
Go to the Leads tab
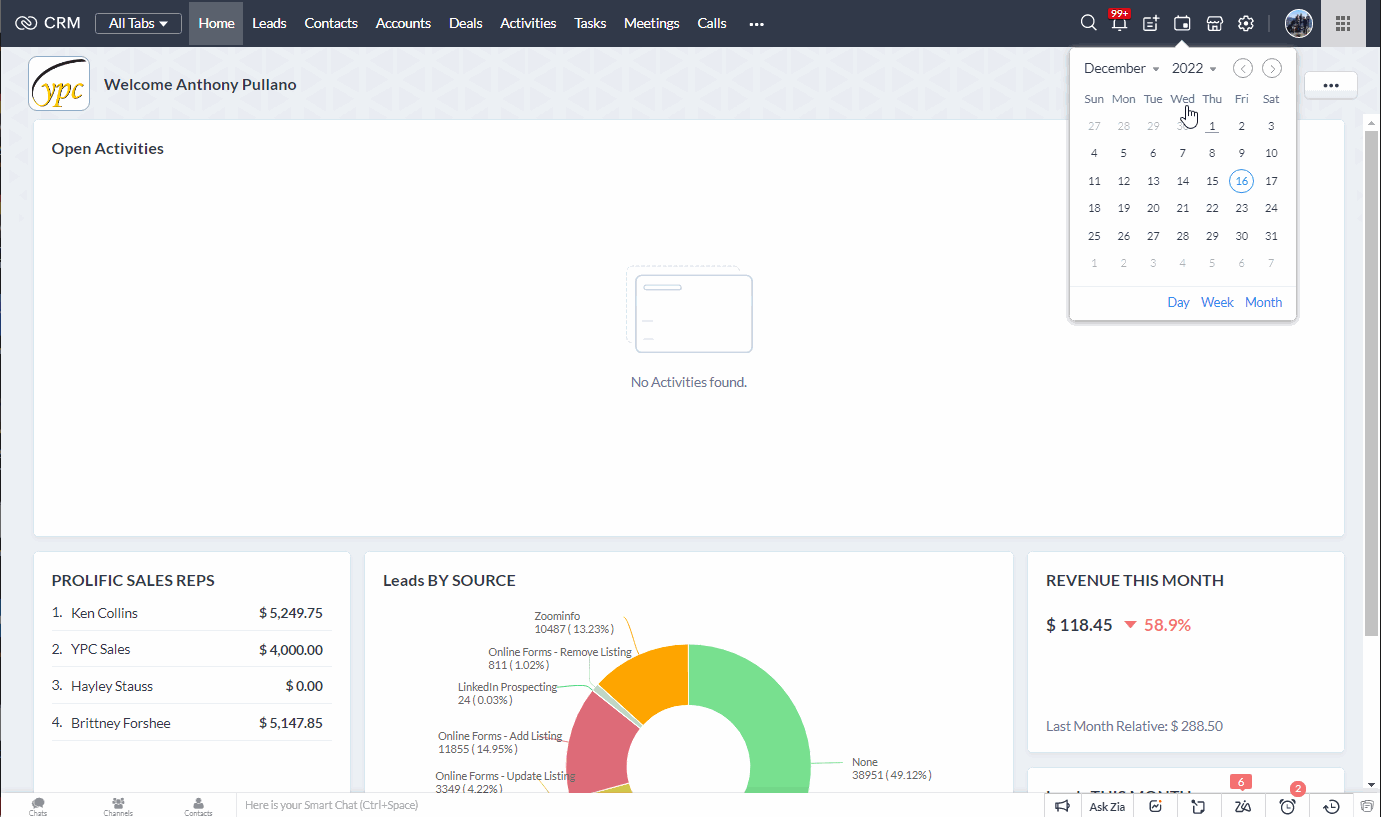tap(269, 23)
